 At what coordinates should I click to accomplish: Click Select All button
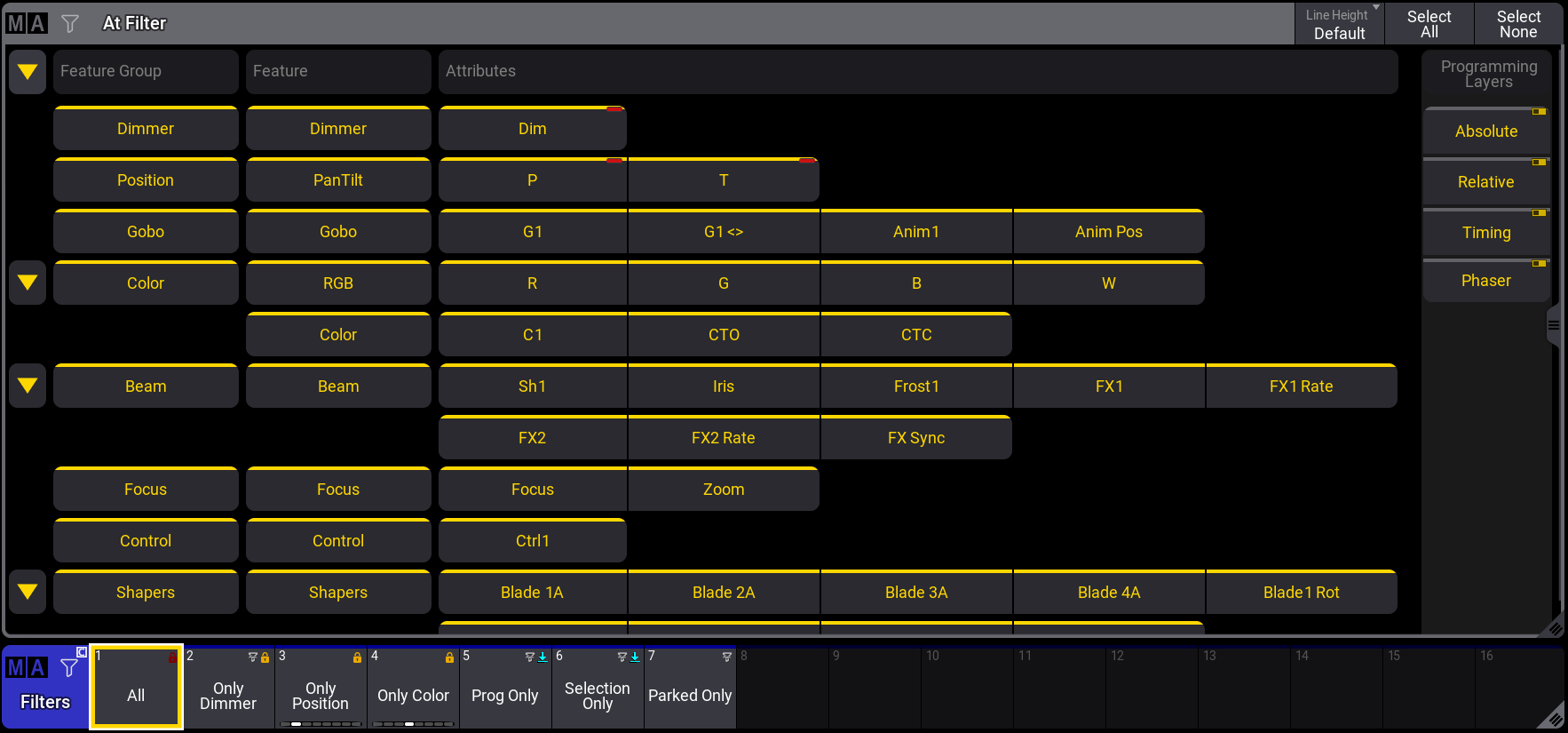coord(1429,24)
